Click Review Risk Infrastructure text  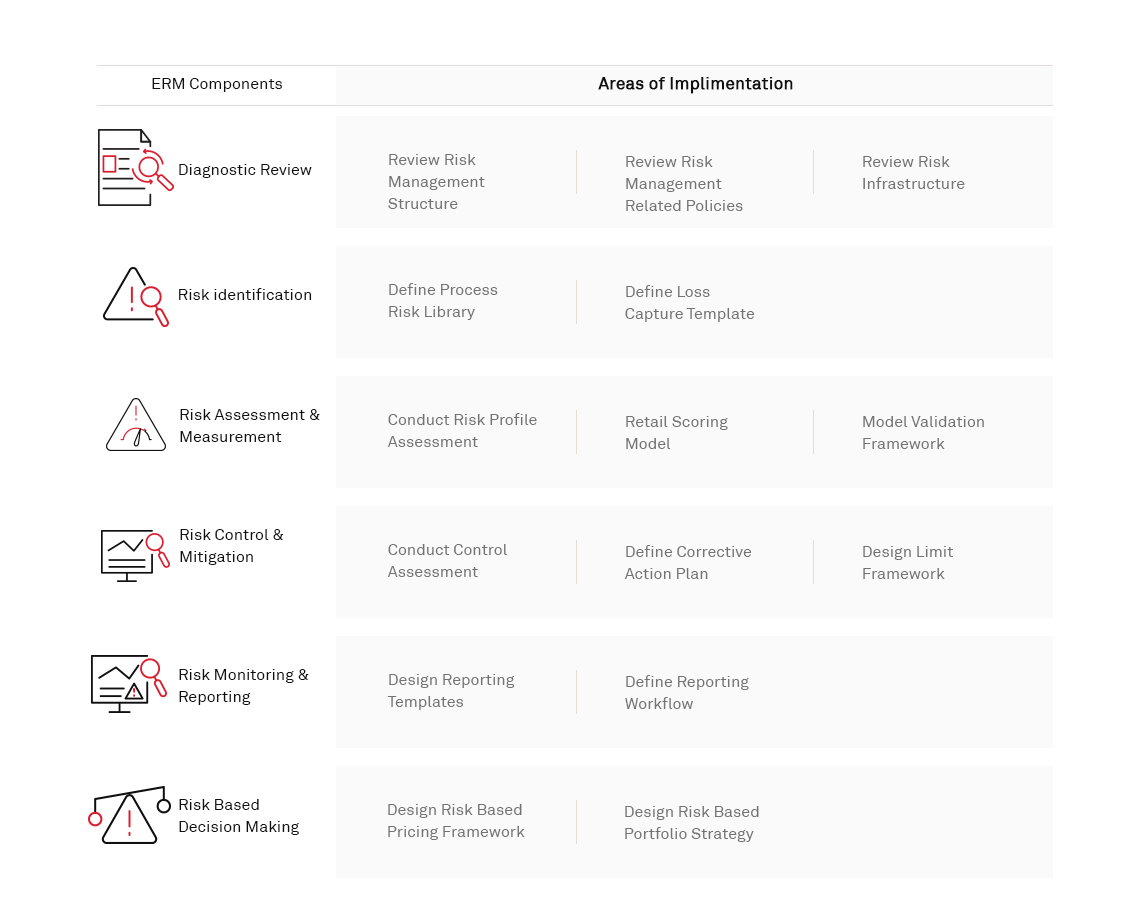point(913,173)
